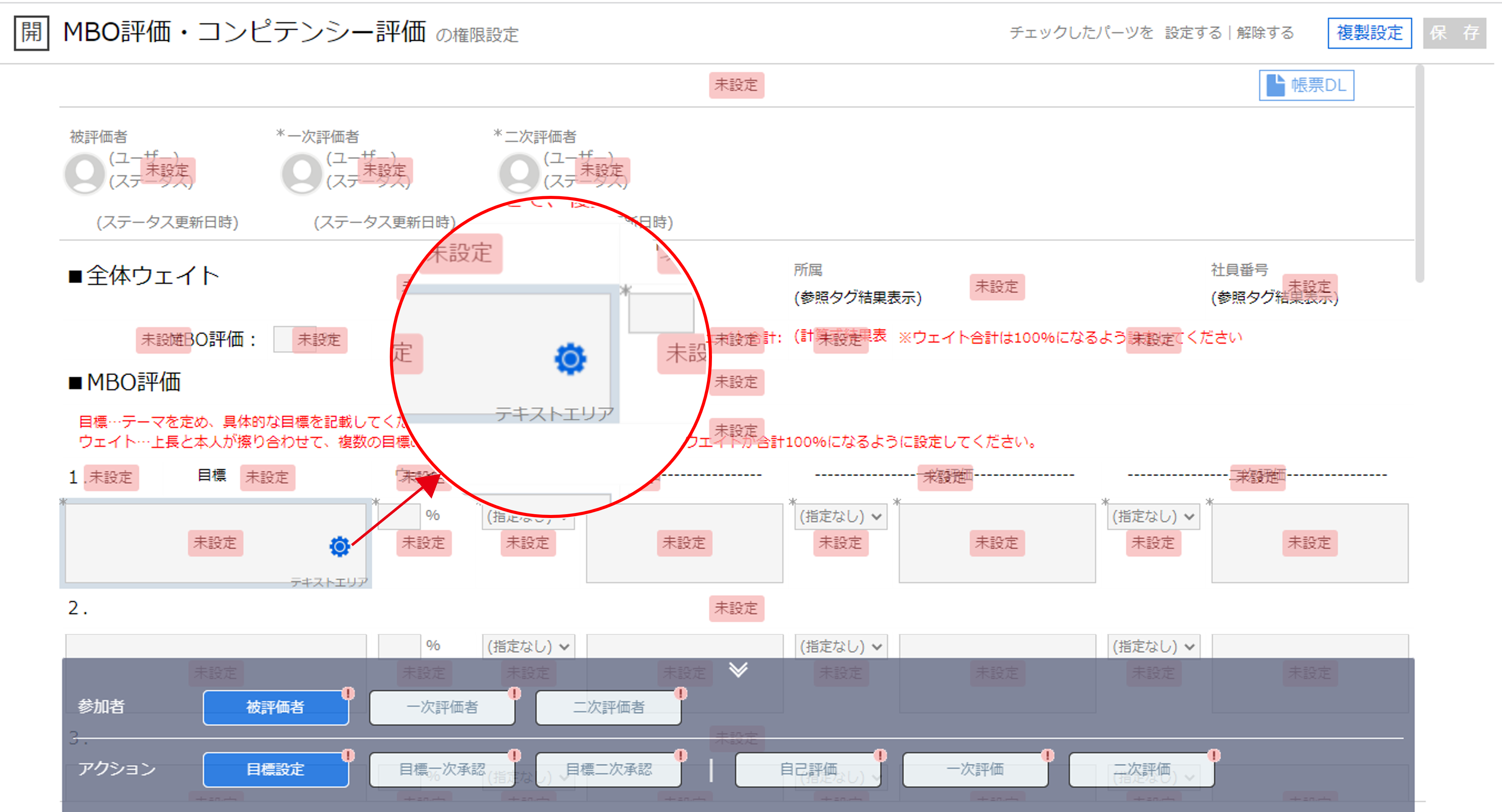The image size is (1502, 812).
Task: Click the red alert badge on 被評価者
Action: click(x=348, y=693)
